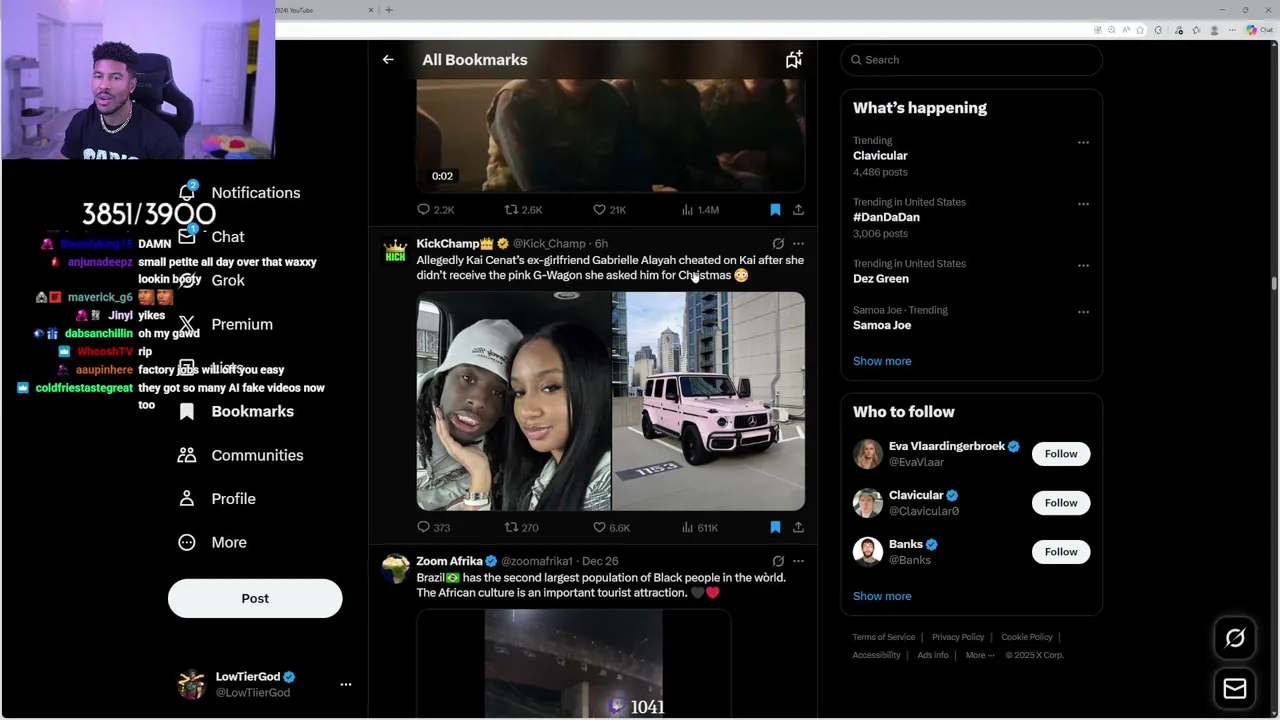Open more options on KickChamp post
The image size is (1280, 720).
pos(798,244)
